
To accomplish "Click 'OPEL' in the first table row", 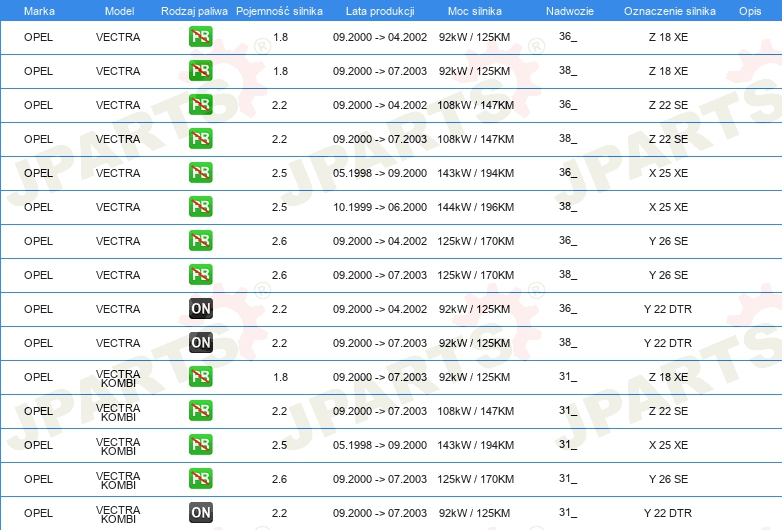I will (x=38, y=37).
